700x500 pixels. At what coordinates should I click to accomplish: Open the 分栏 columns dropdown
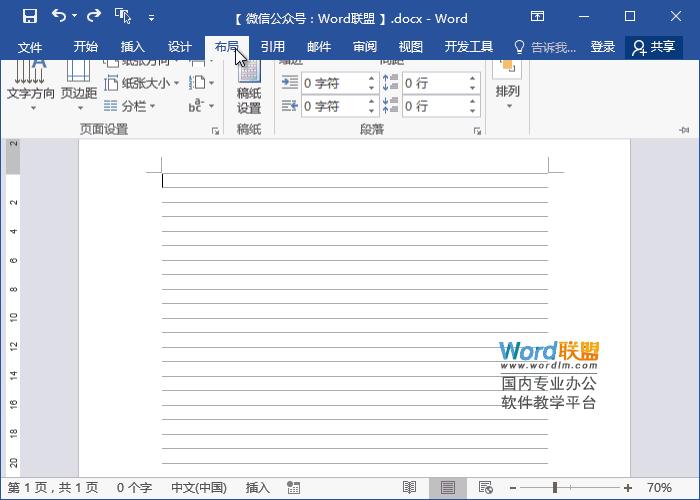(129, 106)
